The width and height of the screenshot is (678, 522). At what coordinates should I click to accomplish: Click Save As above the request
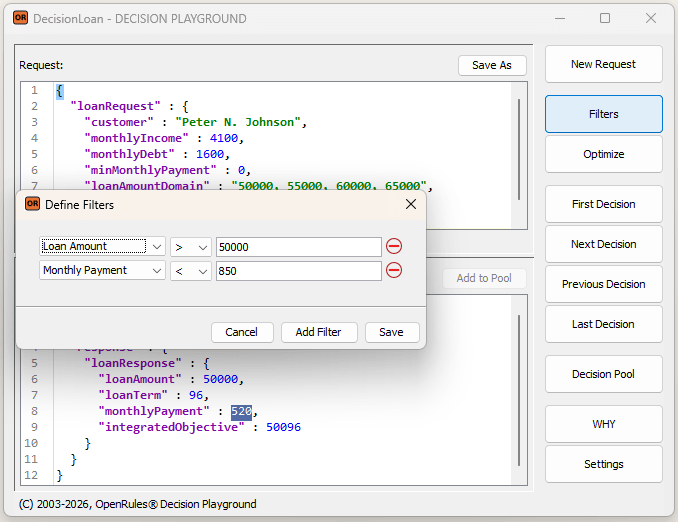[x=491, y=65]
